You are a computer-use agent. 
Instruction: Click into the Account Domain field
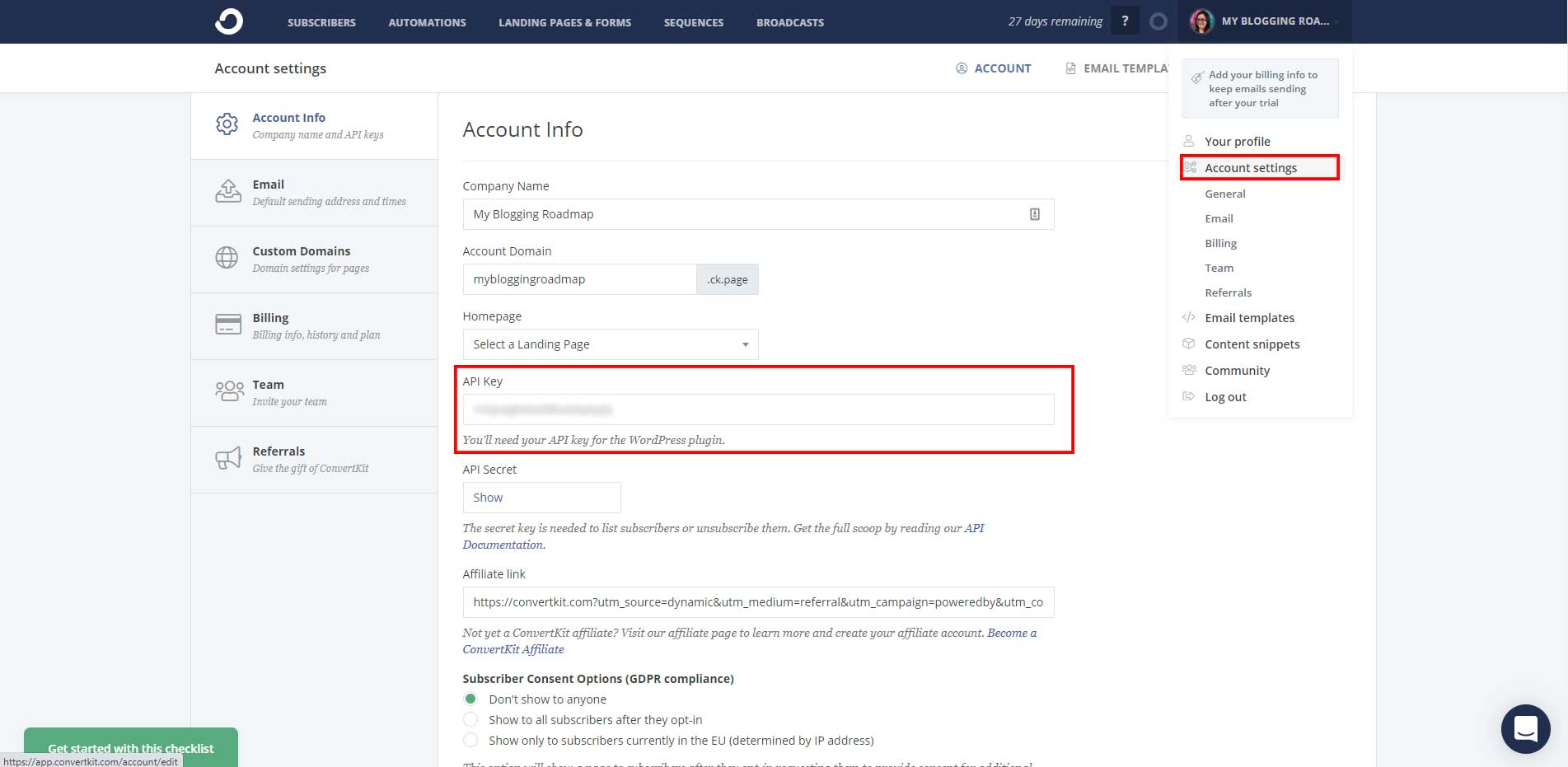pyautogui.click(x=579, y=279)
